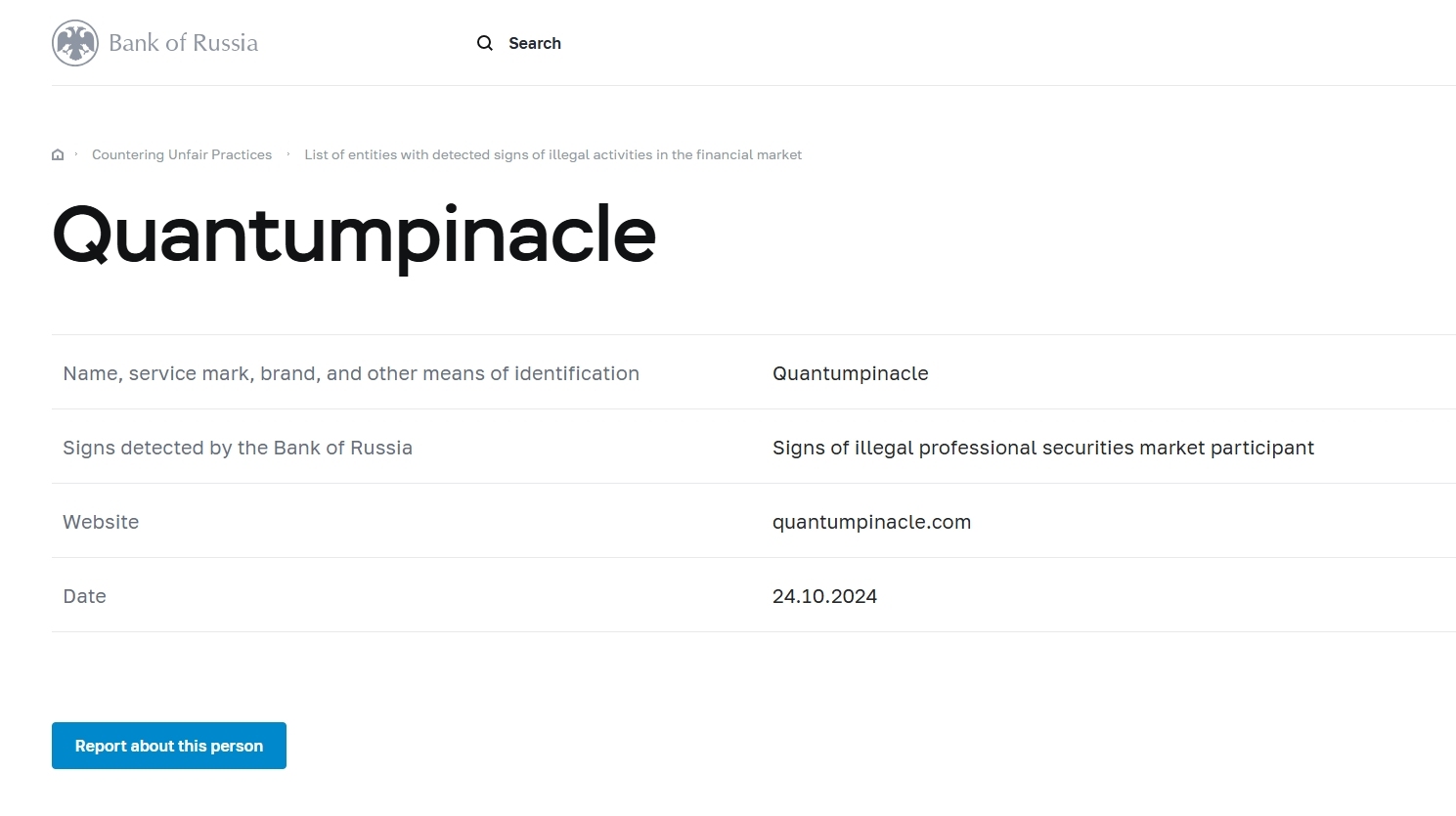Click the Signs detected by the Bank of Russia label
1456x816 pixels.
[x=238, y=448]
